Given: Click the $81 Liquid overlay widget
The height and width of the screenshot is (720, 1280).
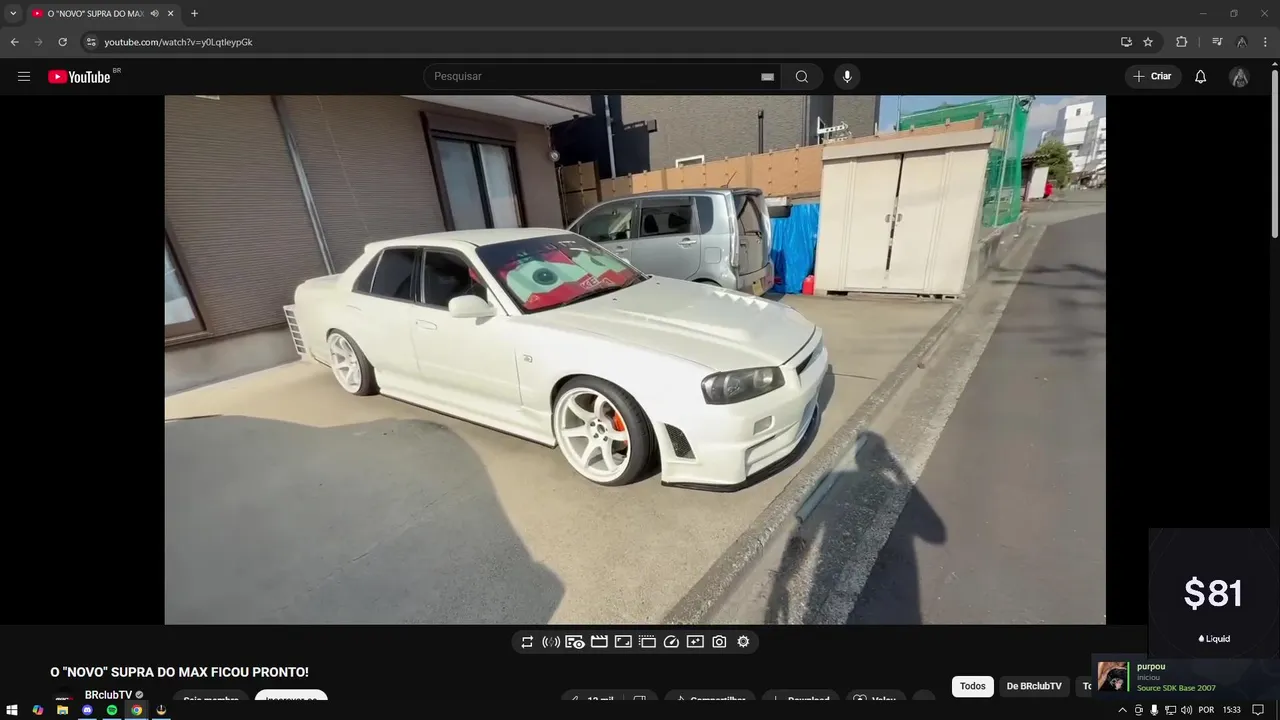Looking at the screenshot, I should pos(1213,592).
